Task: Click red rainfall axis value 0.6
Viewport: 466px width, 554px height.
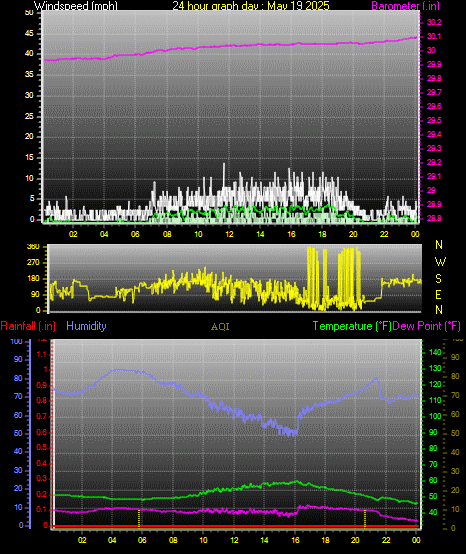Action: [x=42, y=432]
